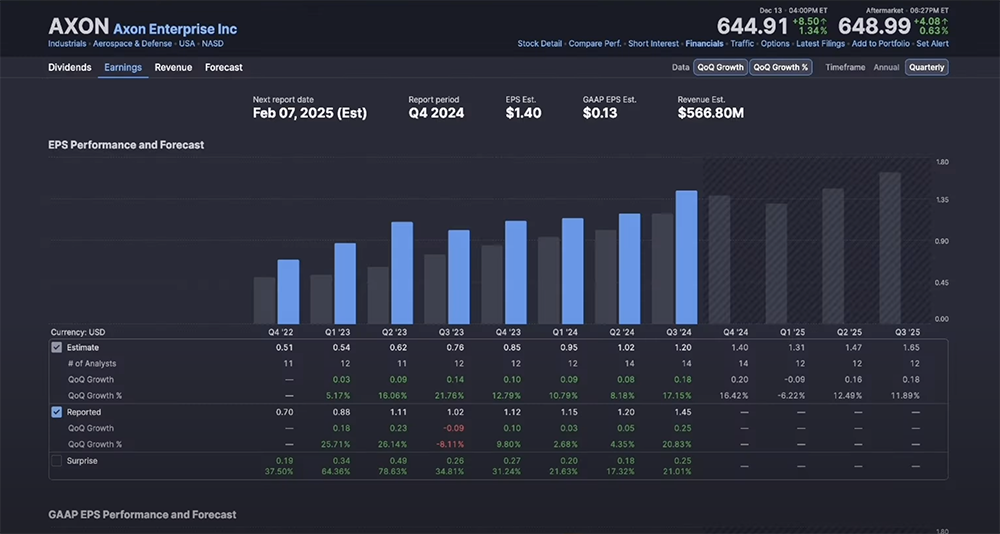Click the aftermarket price 648.99
The image size is (1000, 534).
pyautogui.click(x=874, y=26)
